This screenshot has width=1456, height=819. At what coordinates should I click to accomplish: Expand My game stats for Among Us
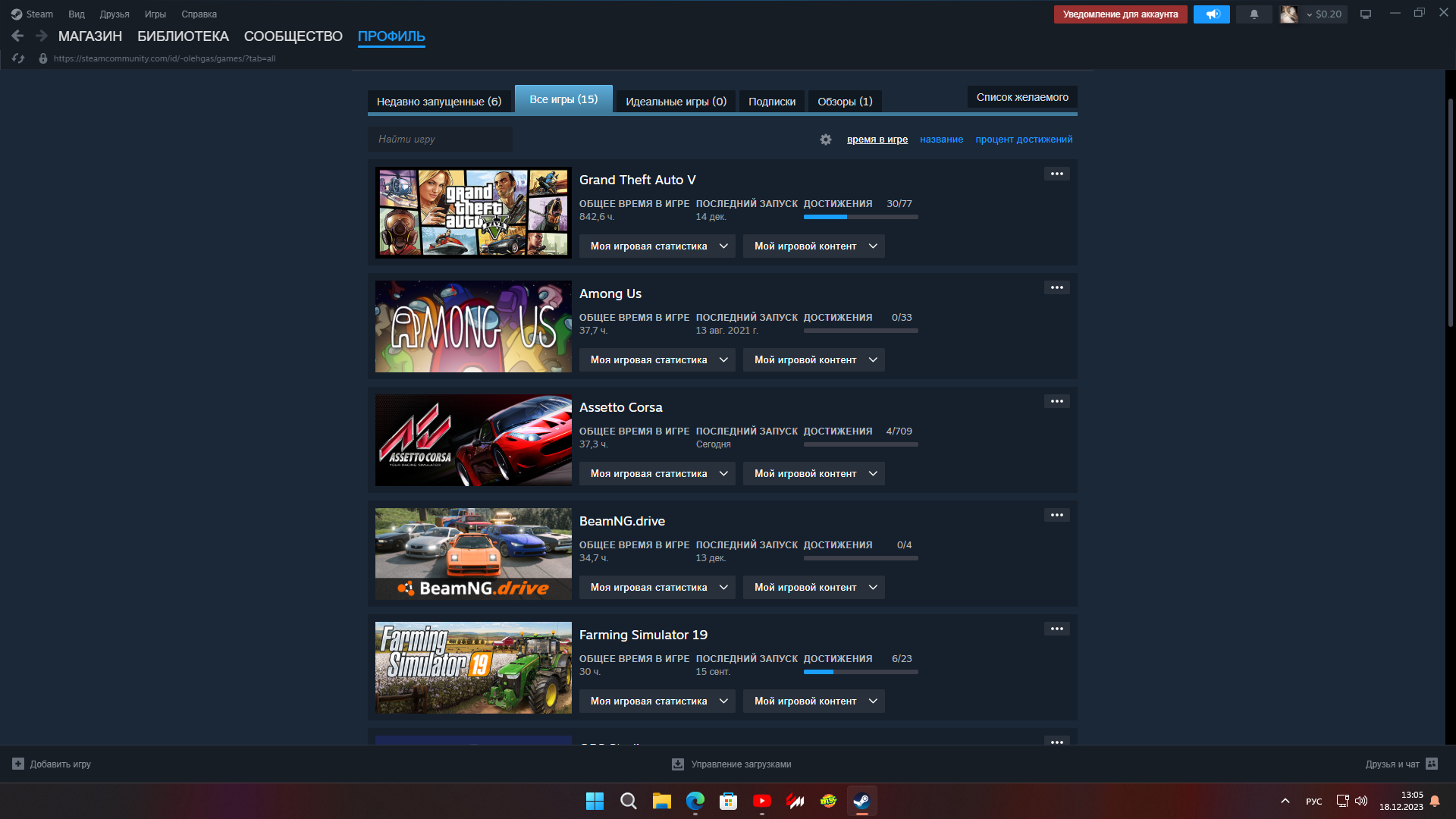click(x=657, y=359)
